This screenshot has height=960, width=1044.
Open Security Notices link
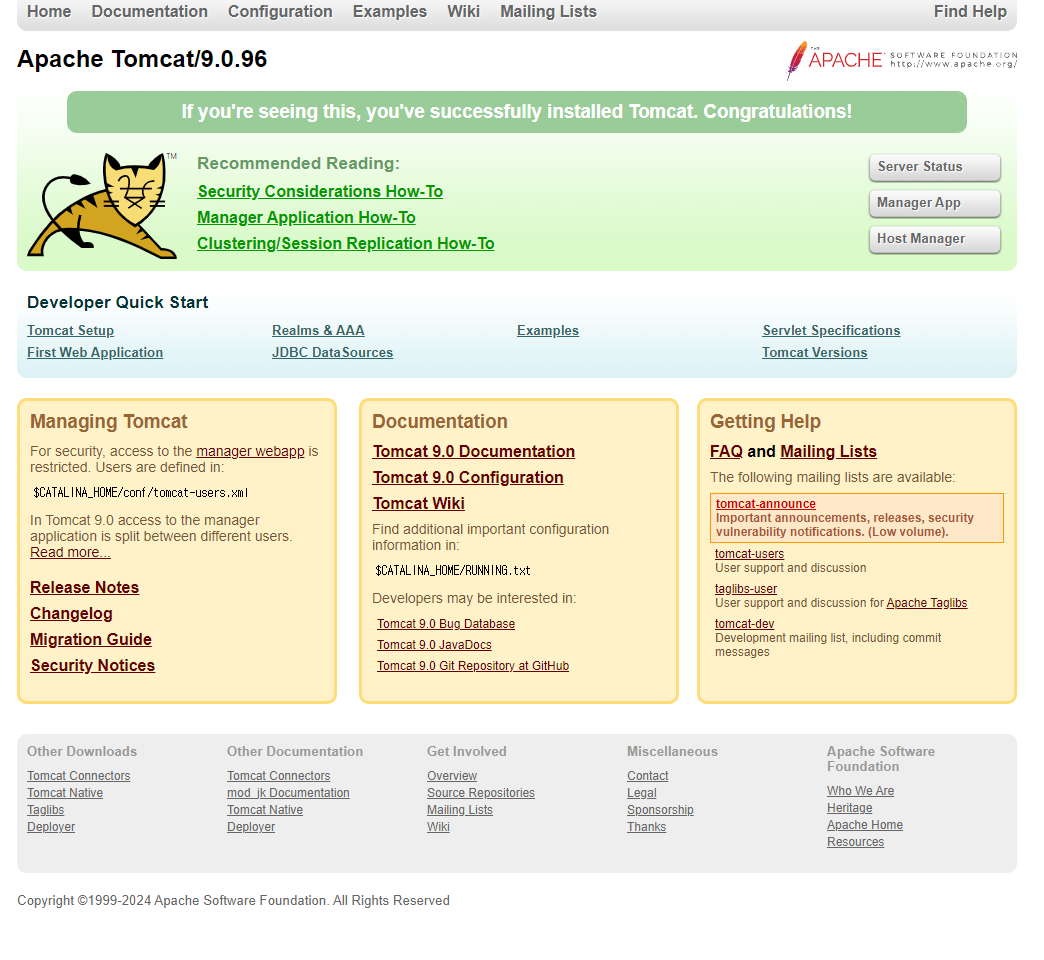93,666
